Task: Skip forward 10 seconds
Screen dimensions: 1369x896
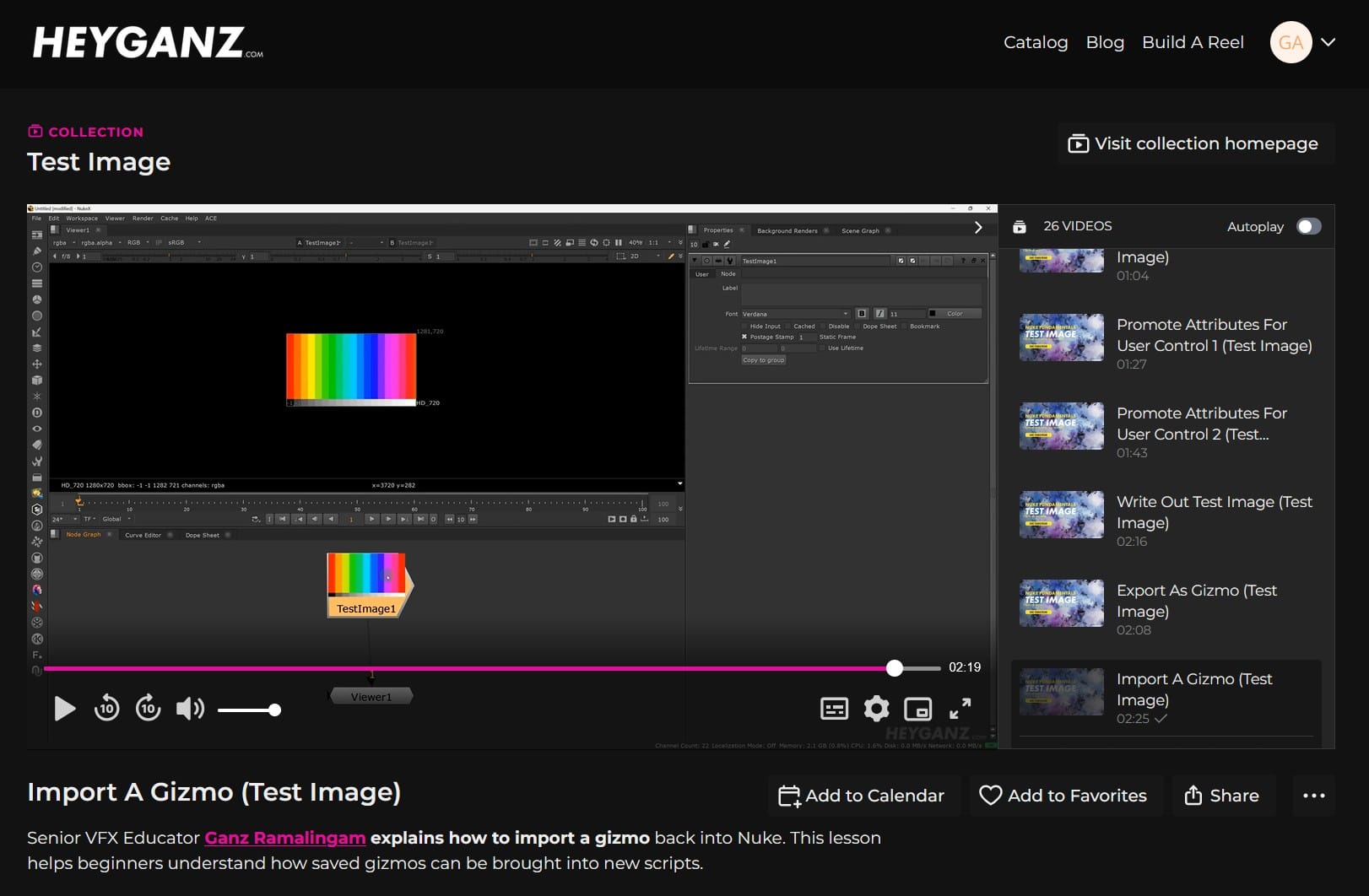Action: tap(149, 708)
